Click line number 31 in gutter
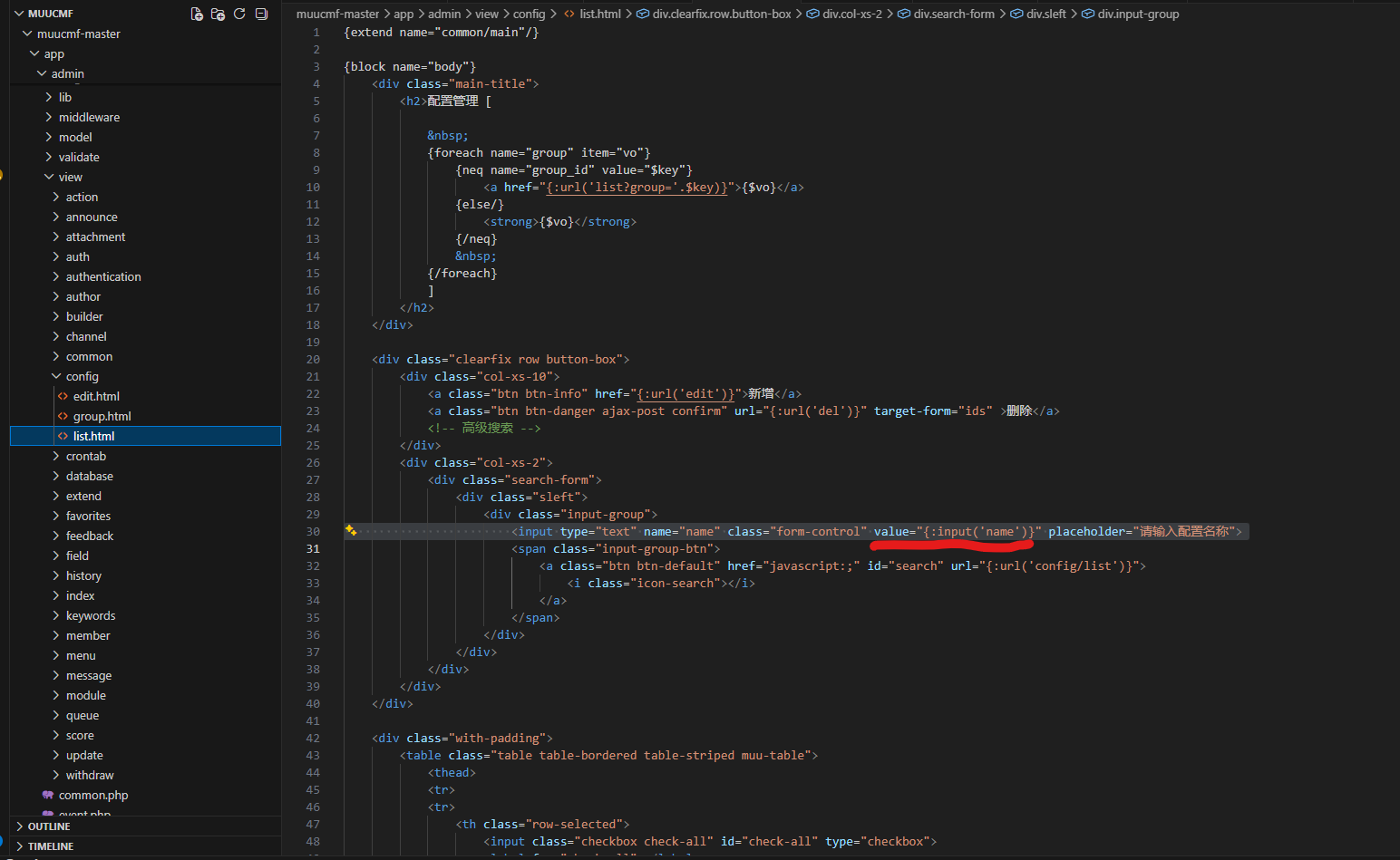 pos(313,548)
